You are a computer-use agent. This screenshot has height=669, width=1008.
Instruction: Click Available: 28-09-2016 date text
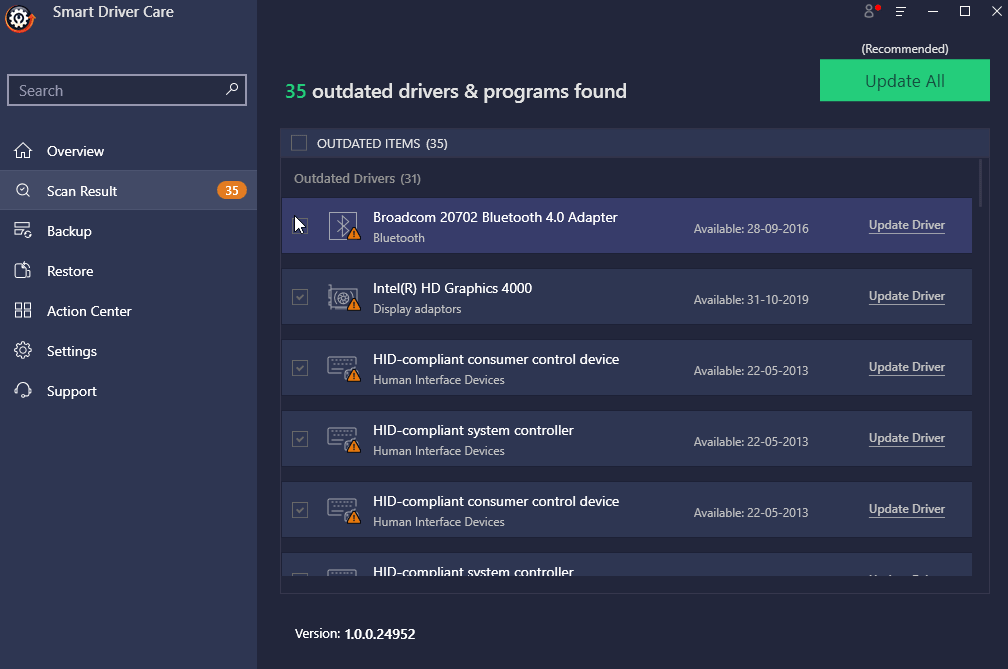751,229
